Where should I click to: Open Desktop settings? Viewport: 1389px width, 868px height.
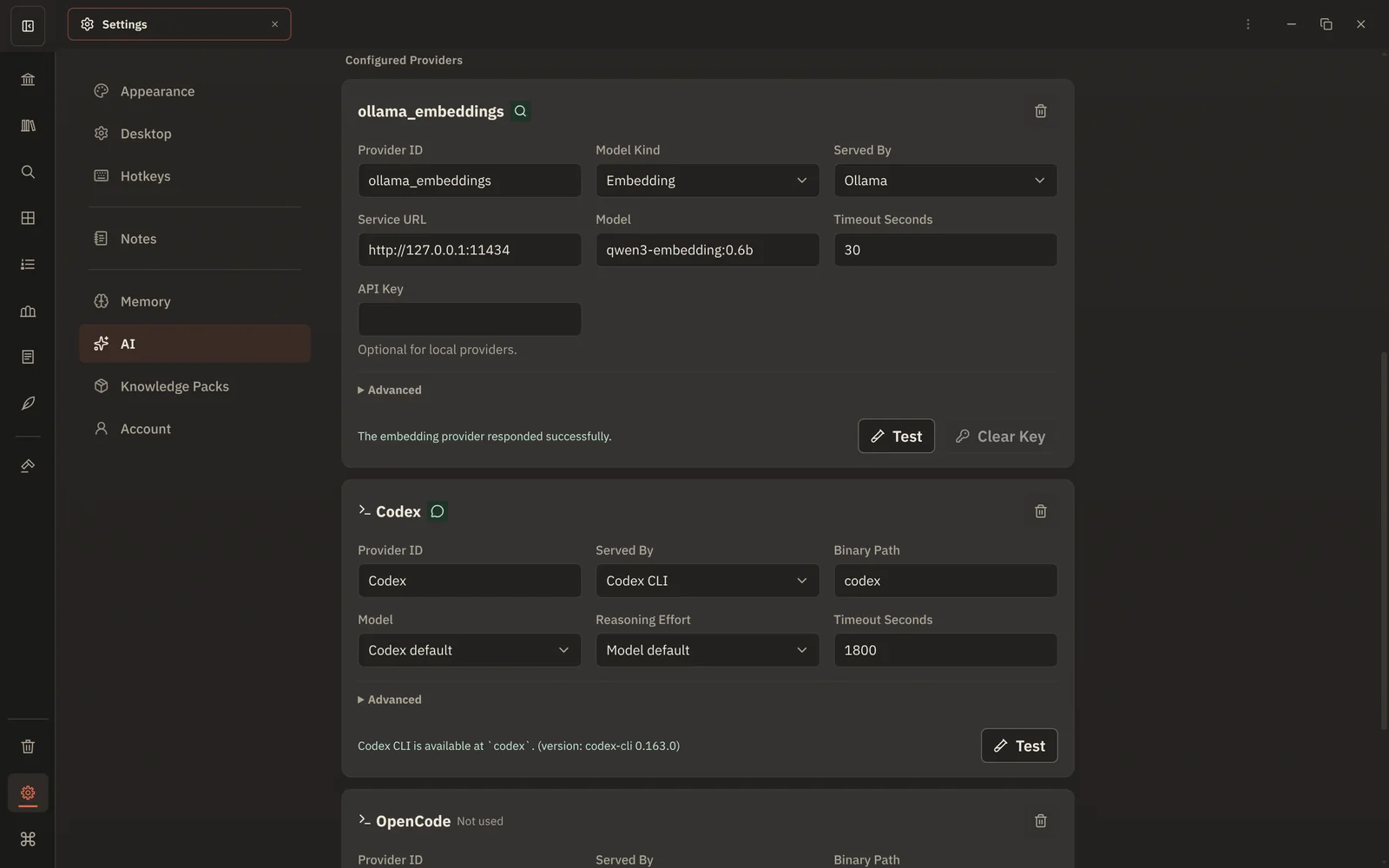194,134
